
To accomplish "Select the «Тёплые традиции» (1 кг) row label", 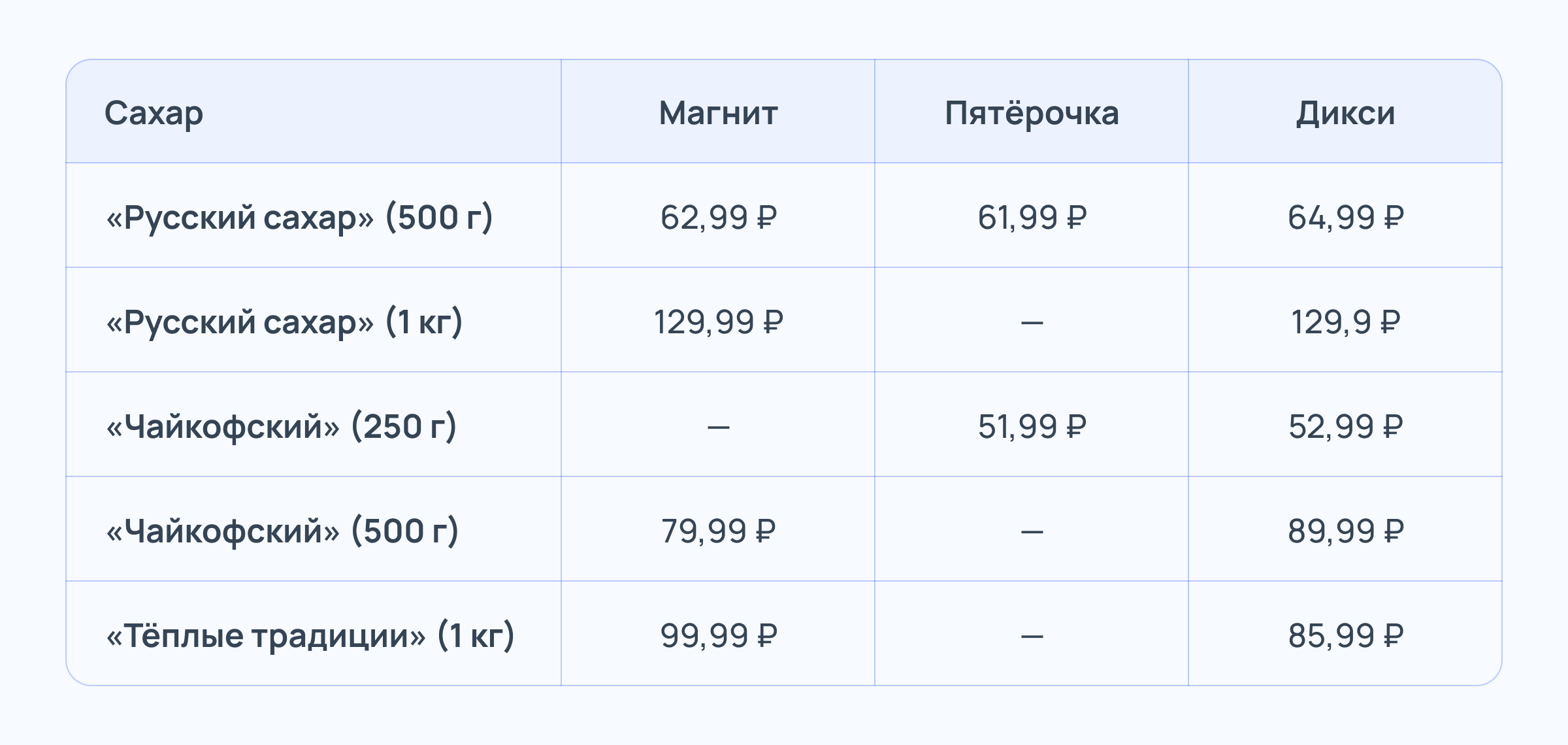I will pos(310,635).
